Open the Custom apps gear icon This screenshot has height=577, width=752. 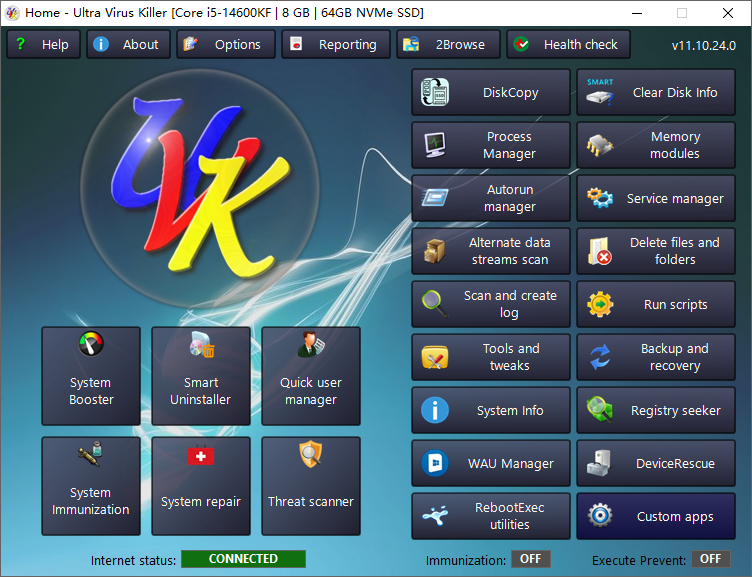pyautogui.click(x=599, y=516)
